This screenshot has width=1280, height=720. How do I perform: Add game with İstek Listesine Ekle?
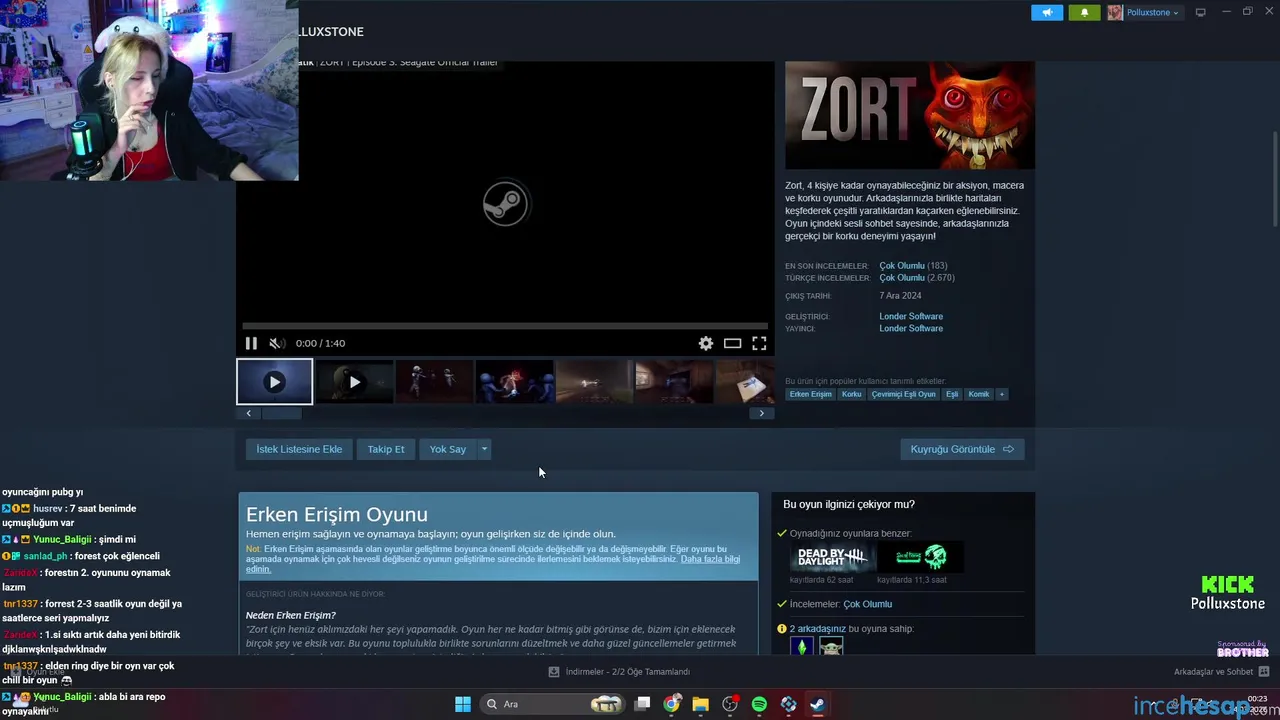point(299,449)
